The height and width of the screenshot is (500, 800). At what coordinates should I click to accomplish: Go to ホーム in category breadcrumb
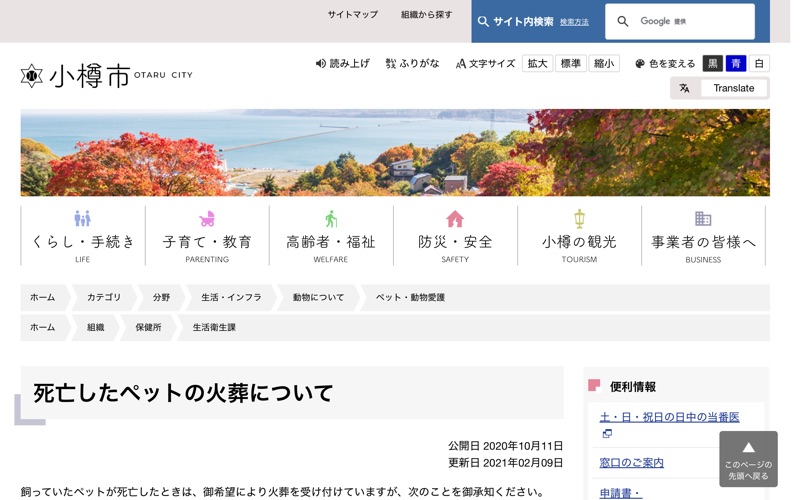tap(42, 297)
